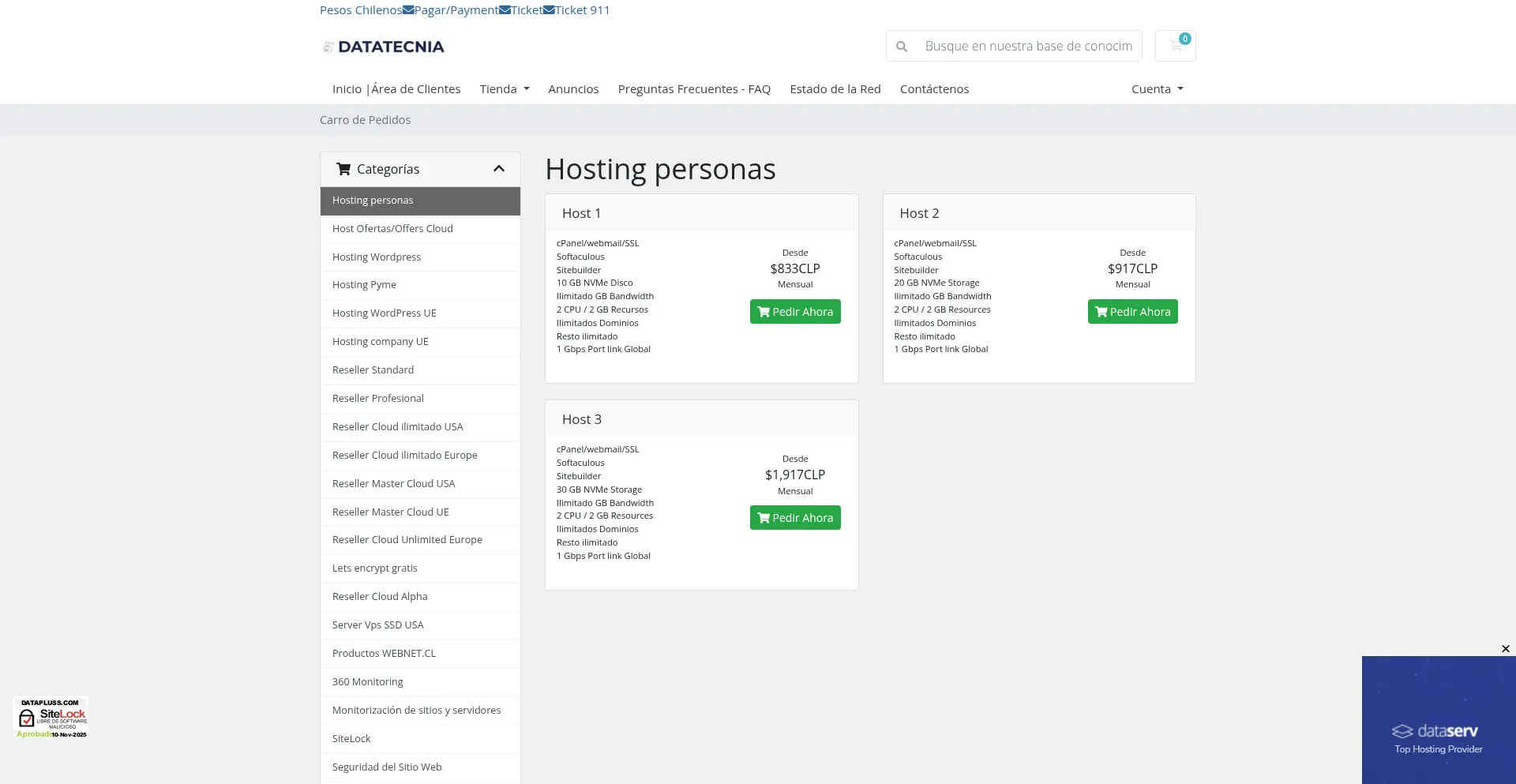
Task: Click the DATATECNIA logo
Action: click(384, 47)
